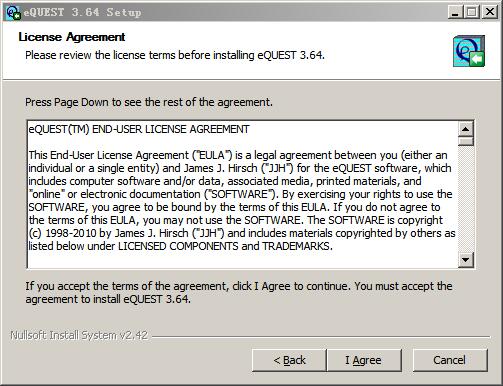Click the License Agreement heading
Viewport: 503px width, 386px height.
[72, 37]
